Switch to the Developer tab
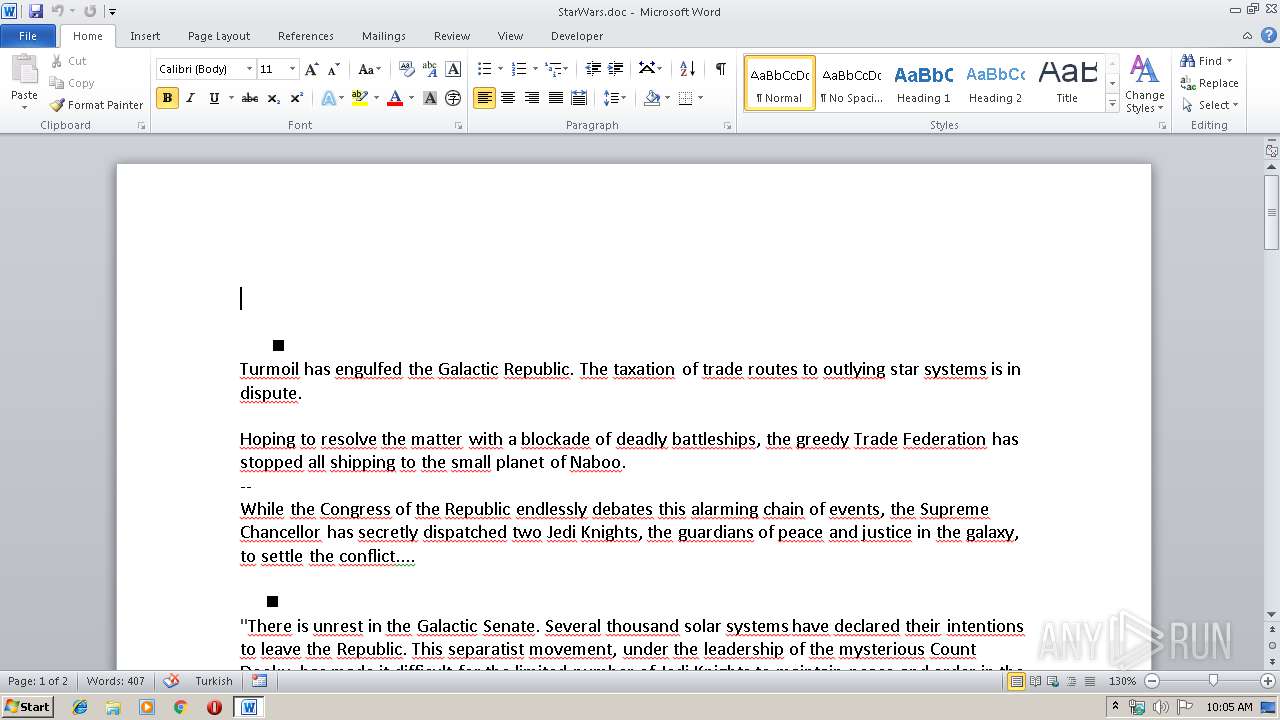This screenshot has width=1280, height=720. tap(577, 36)
